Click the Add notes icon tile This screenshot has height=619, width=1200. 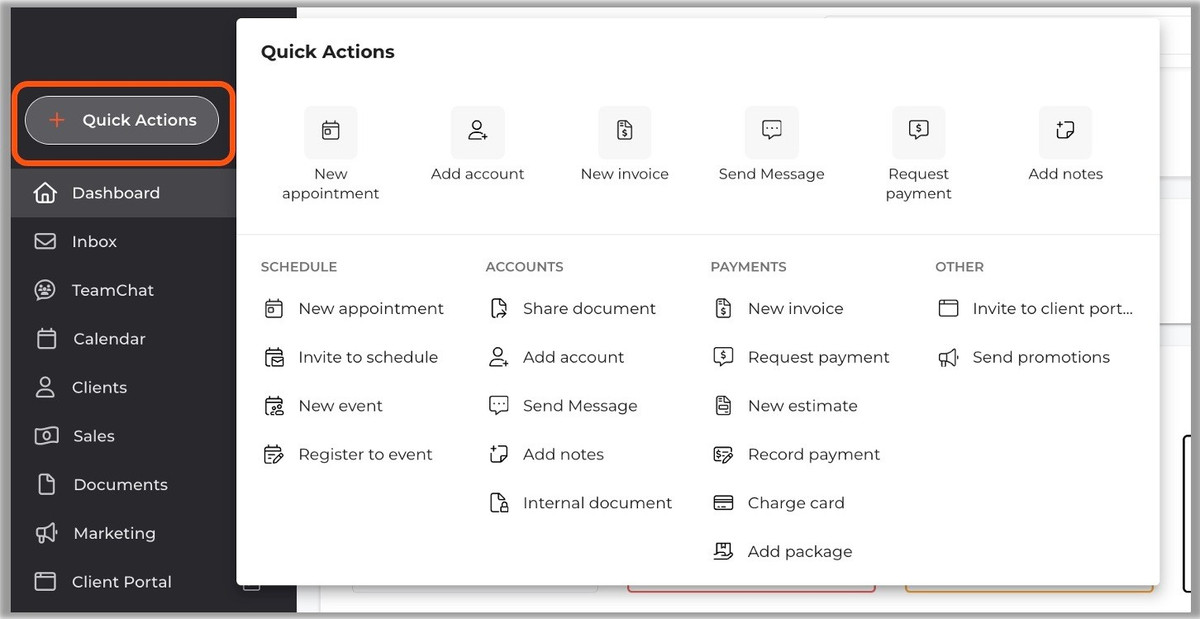click(x=1065, y=131)
